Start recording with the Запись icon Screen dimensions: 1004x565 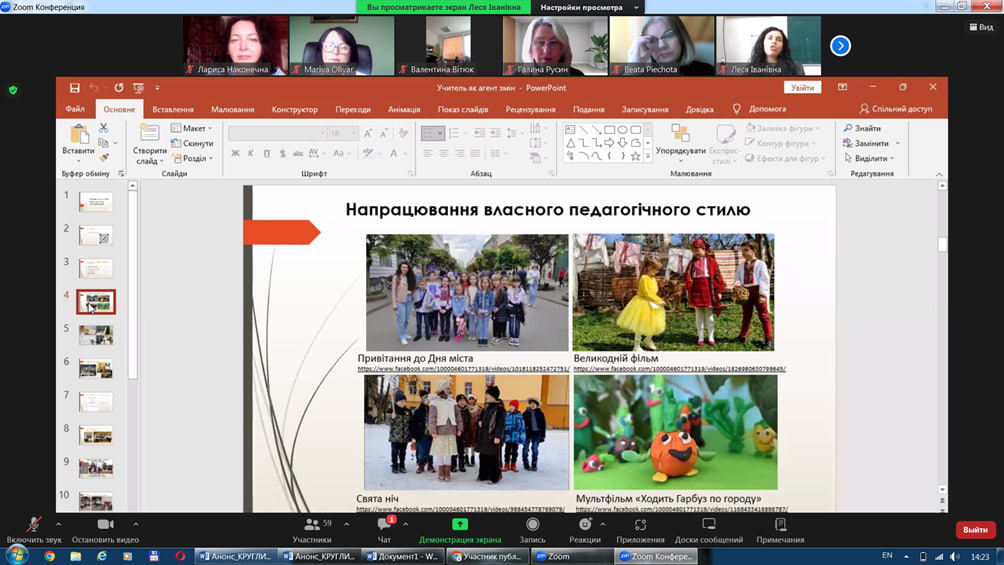[532, 525]
